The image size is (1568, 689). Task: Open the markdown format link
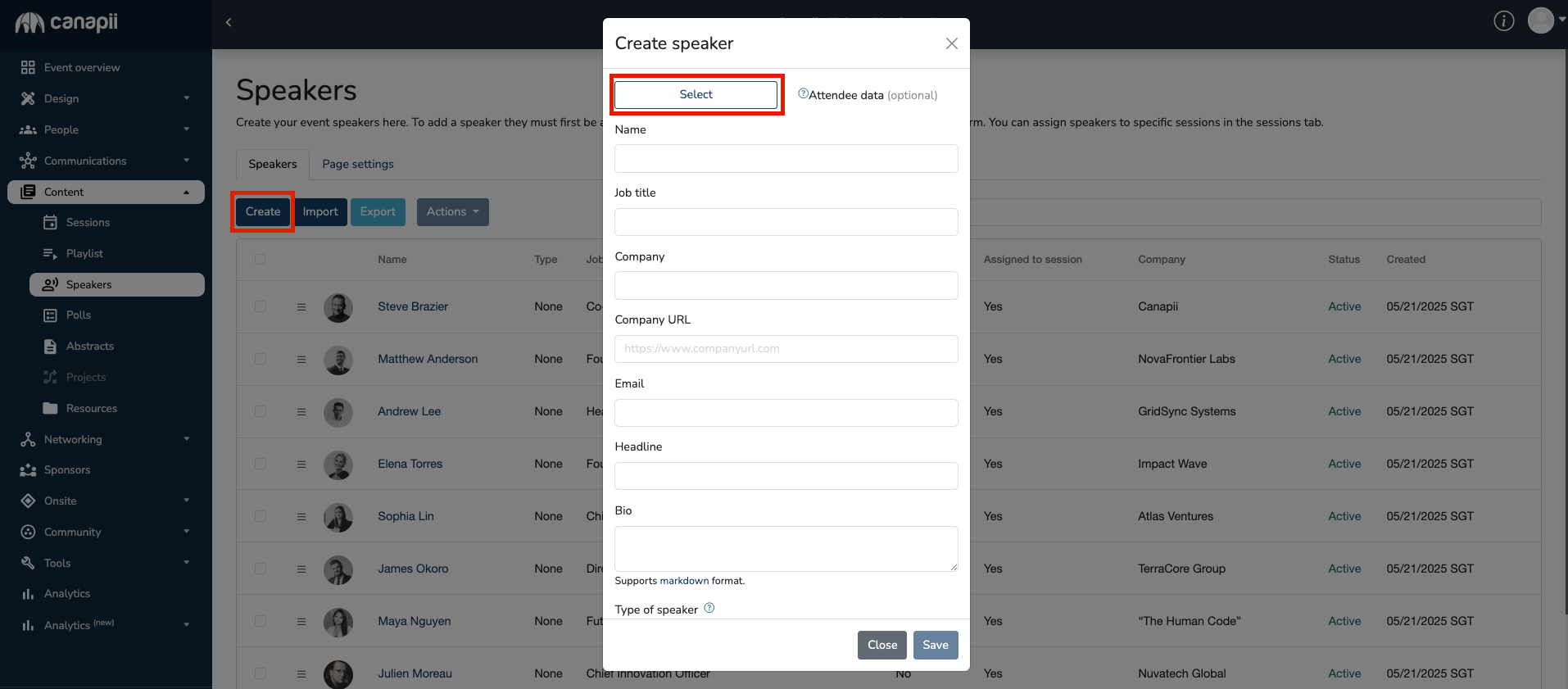[x=684, y=581]
